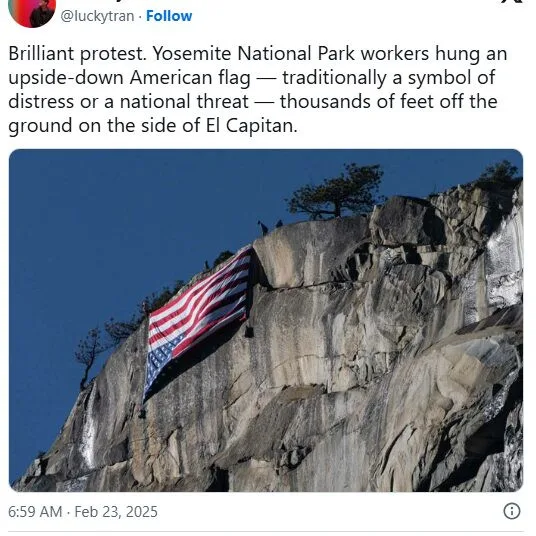The width and height of the screenshot is (536, 536).
Task: Open the @luckytran profile handle
Action: click(97, 16)
